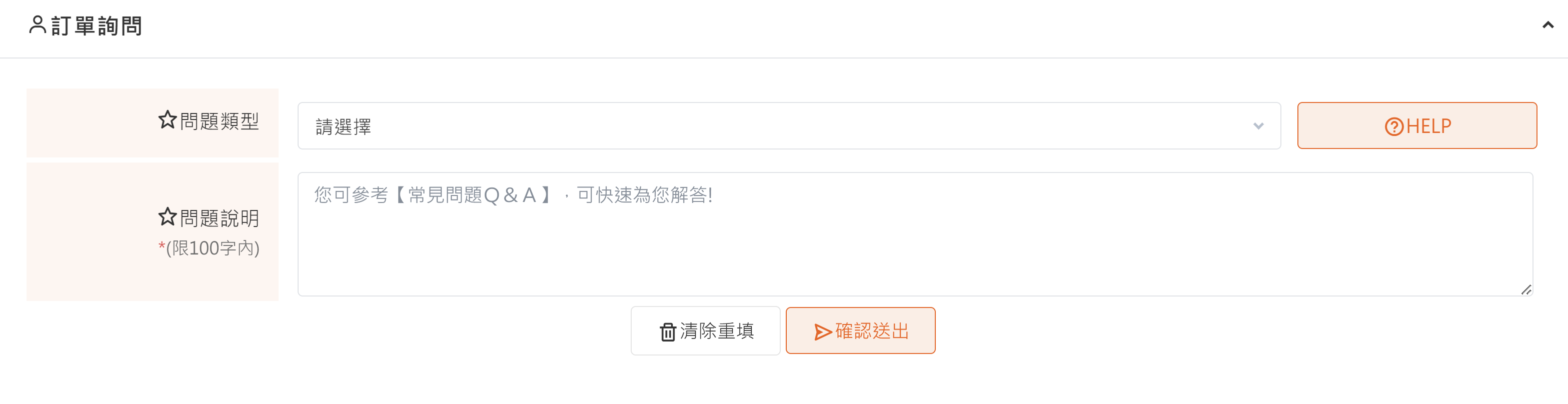Click the 訂單詢問 section header title
The width and height of the screenshot is (1568, 404).
96,26
